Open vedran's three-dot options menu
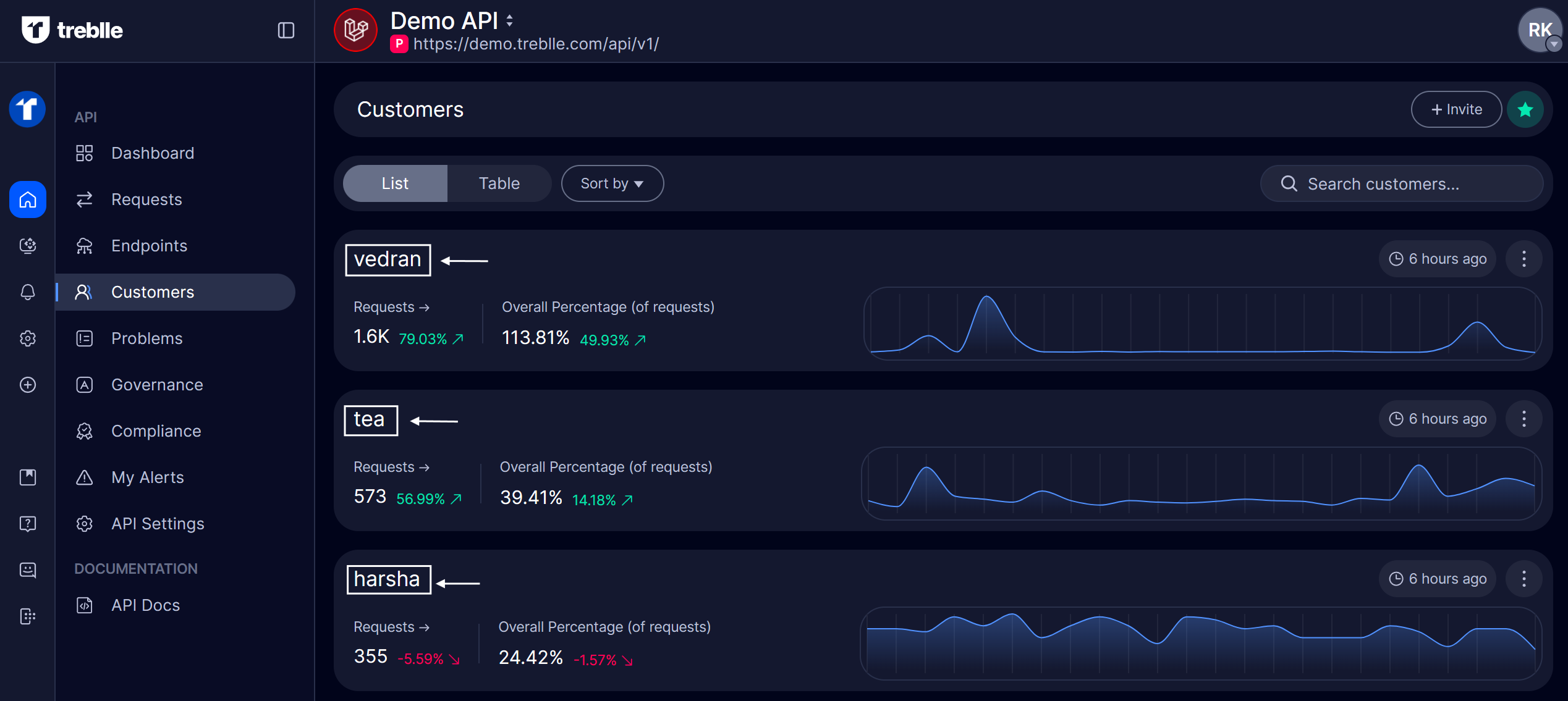This screenshot has width=1568, height=701. pos(1524,259)
